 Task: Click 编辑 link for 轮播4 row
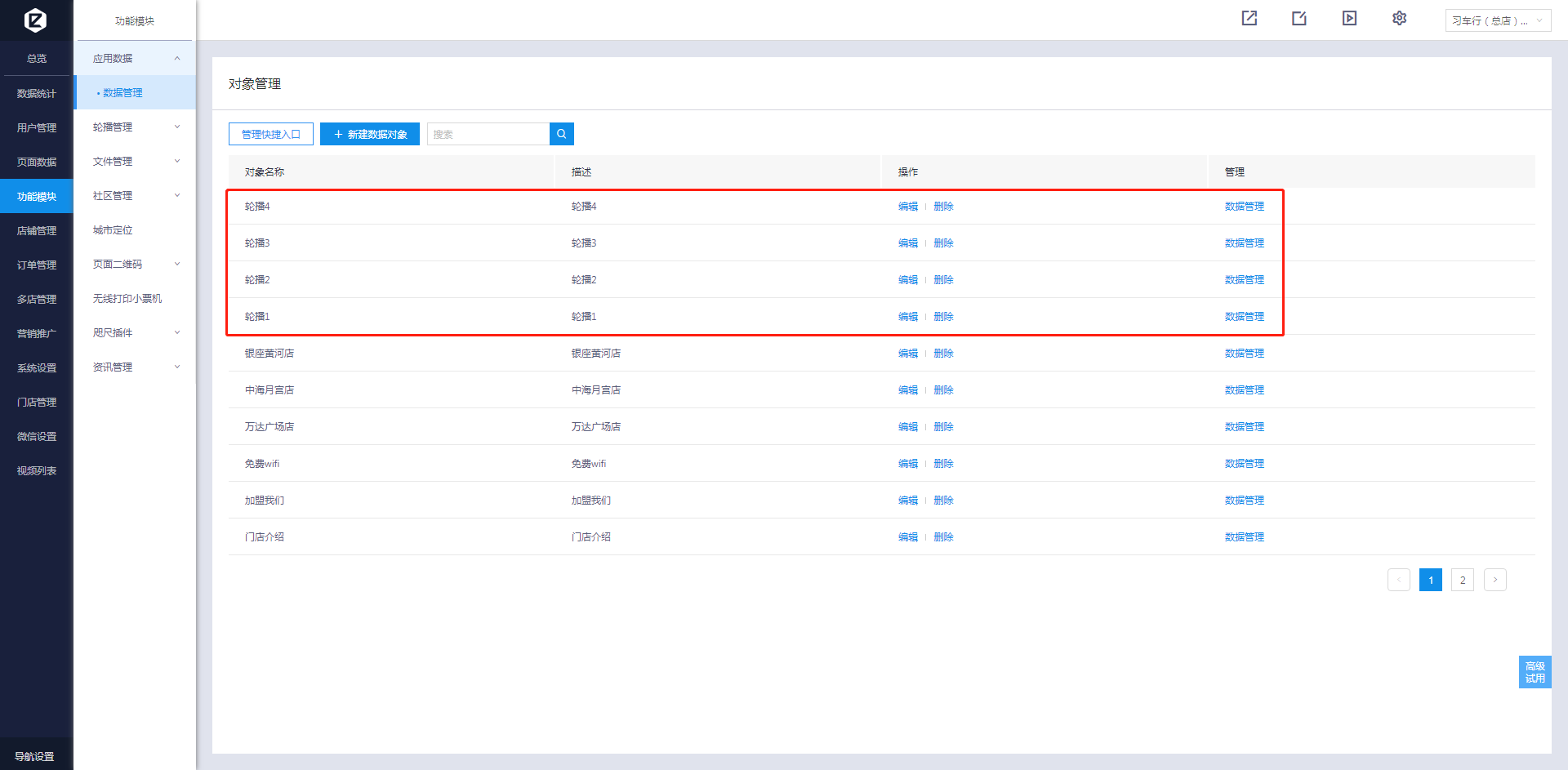click(907, 207)
